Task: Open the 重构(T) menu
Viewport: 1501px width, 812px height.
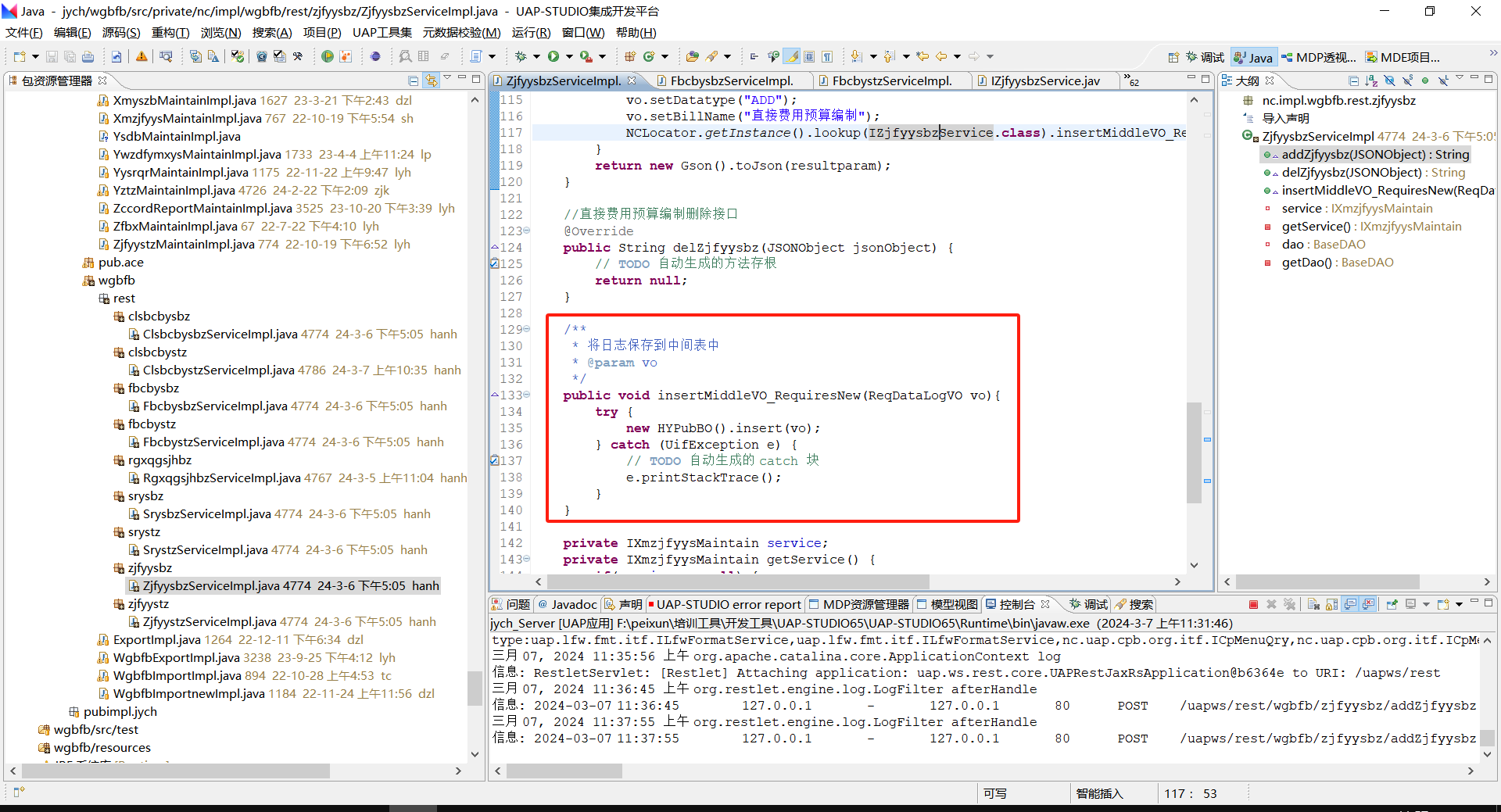Action: point(170,32)
